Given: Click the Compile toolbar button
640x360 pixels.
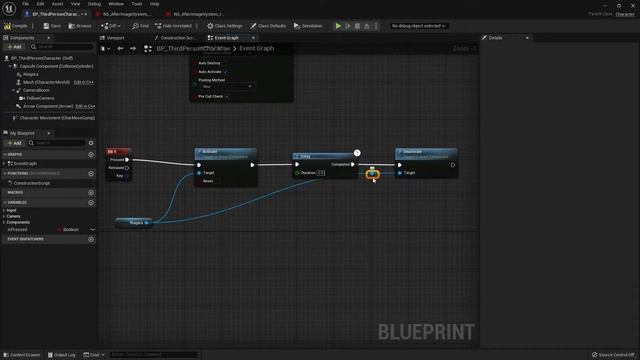Looking at the screenshot, I should pos(16,26).
